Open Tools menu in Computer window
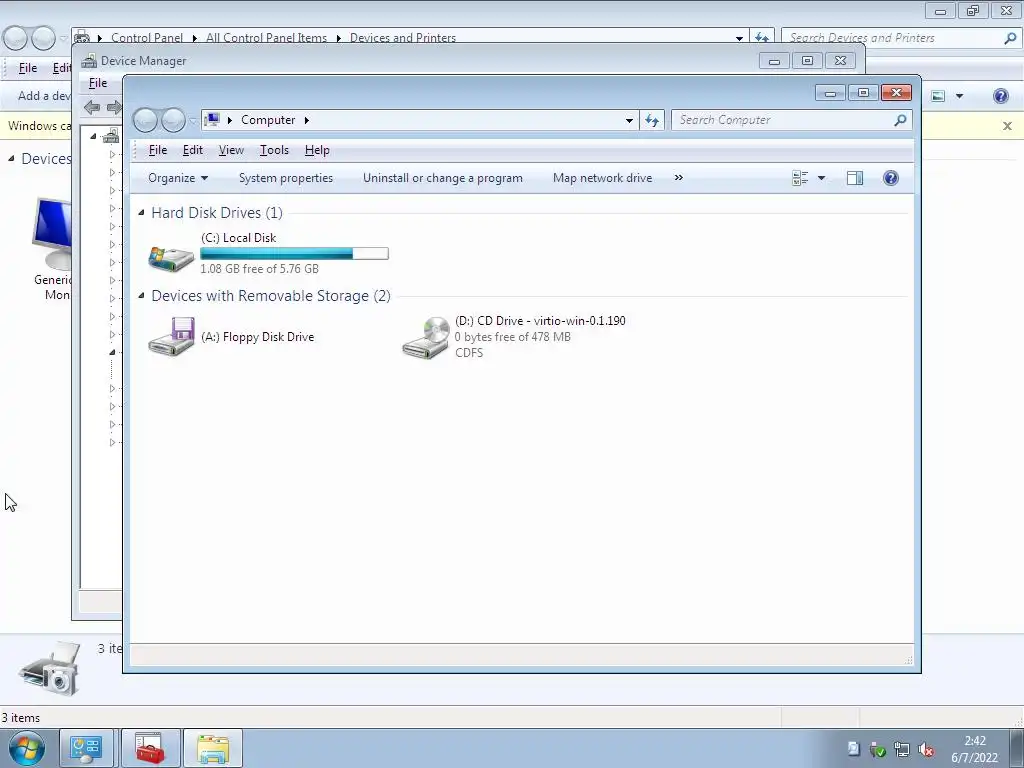This screenshot has height=768, width=1024. [274, 150]
